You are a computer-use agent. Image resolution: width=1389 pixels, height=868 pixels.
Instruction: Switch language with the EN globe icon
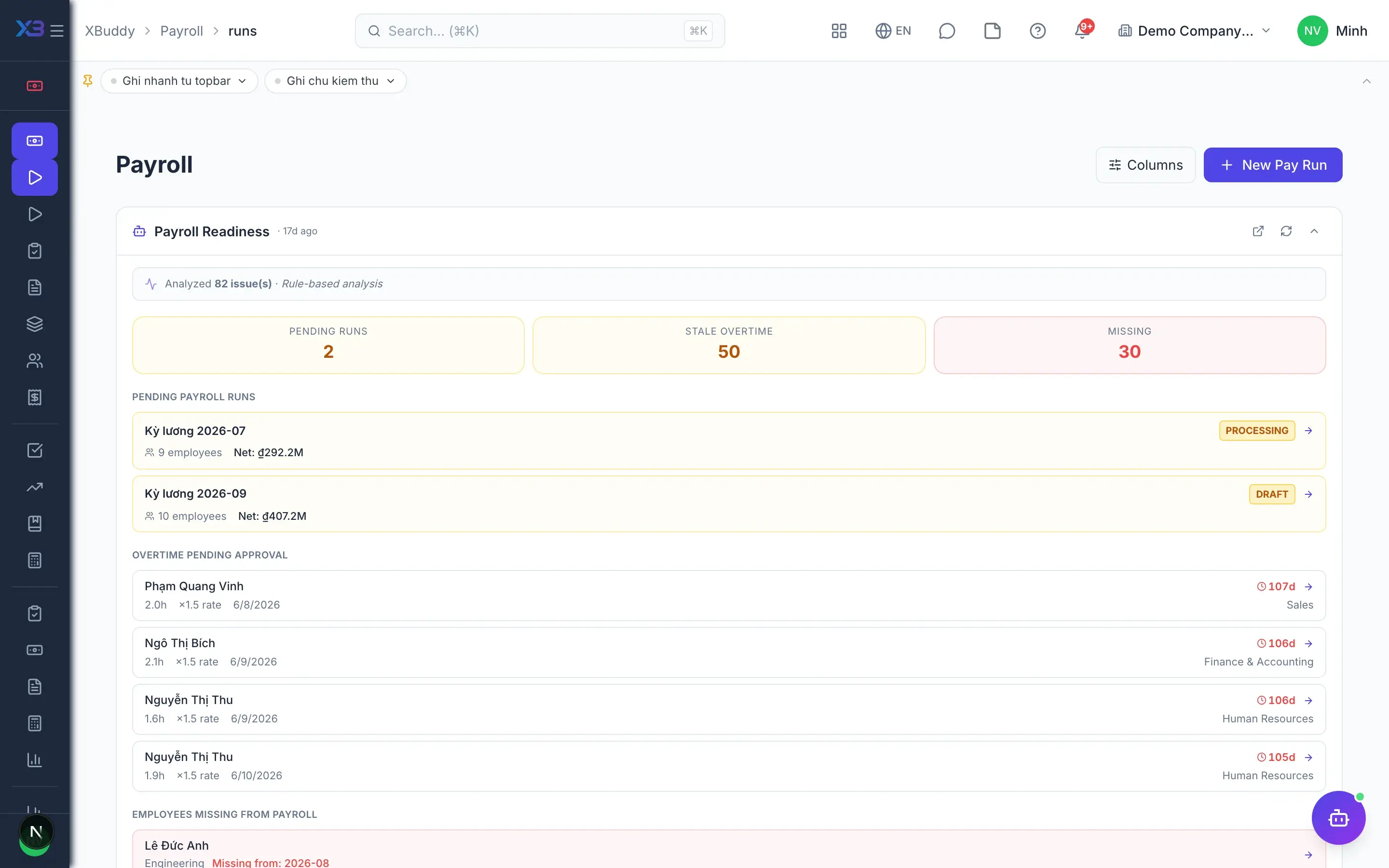tap(893, 31)
